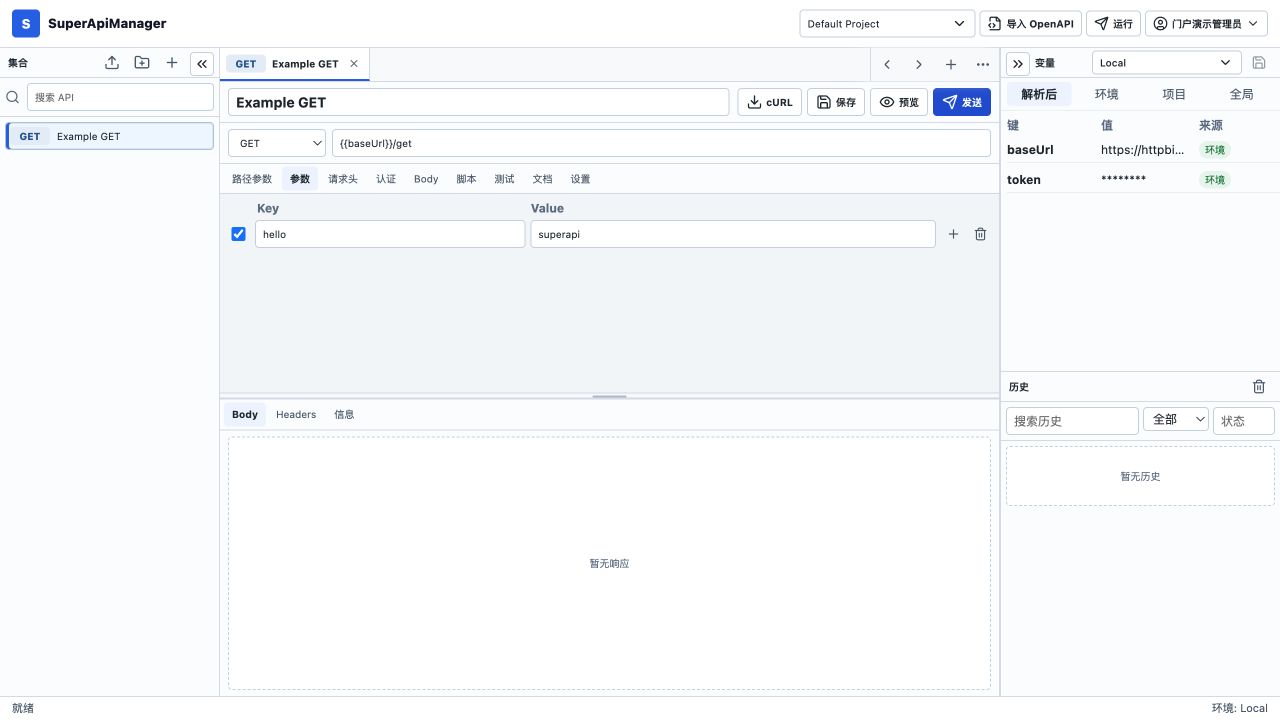The image size is (1280, 720).
Task: Click the export collection upload icon
Action: [x=112, y=63]
